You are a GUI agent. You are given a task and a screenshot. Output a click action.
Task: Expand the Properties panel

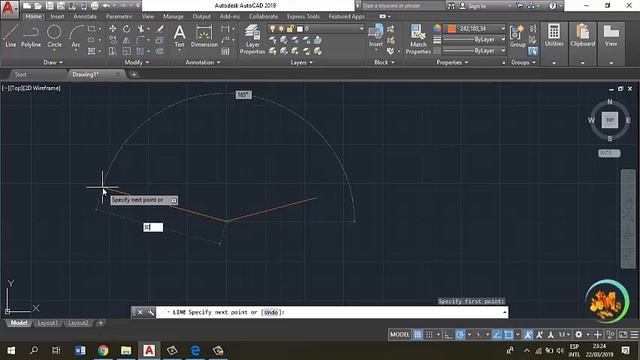pos(452,62)
